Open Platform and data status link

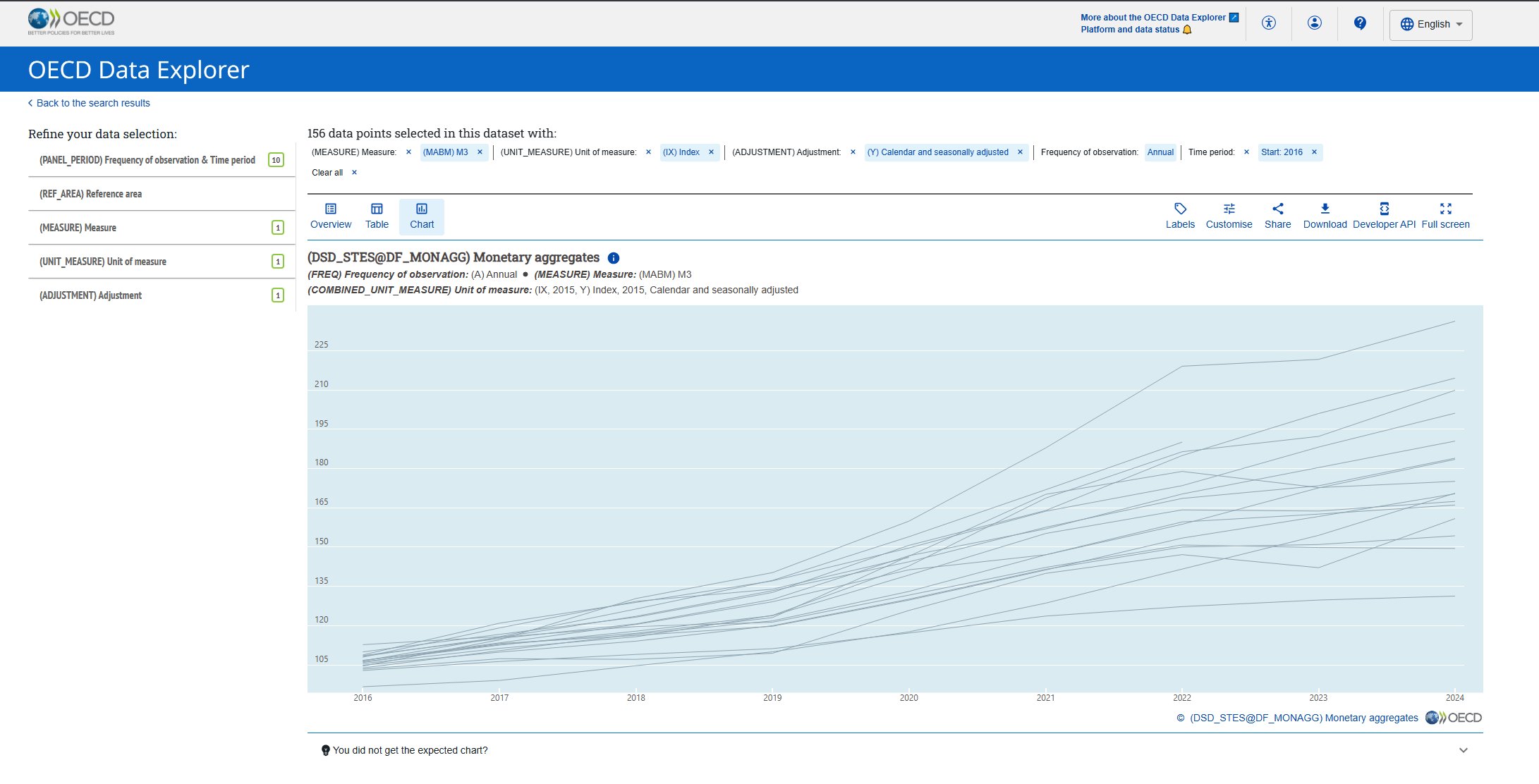1130,30
